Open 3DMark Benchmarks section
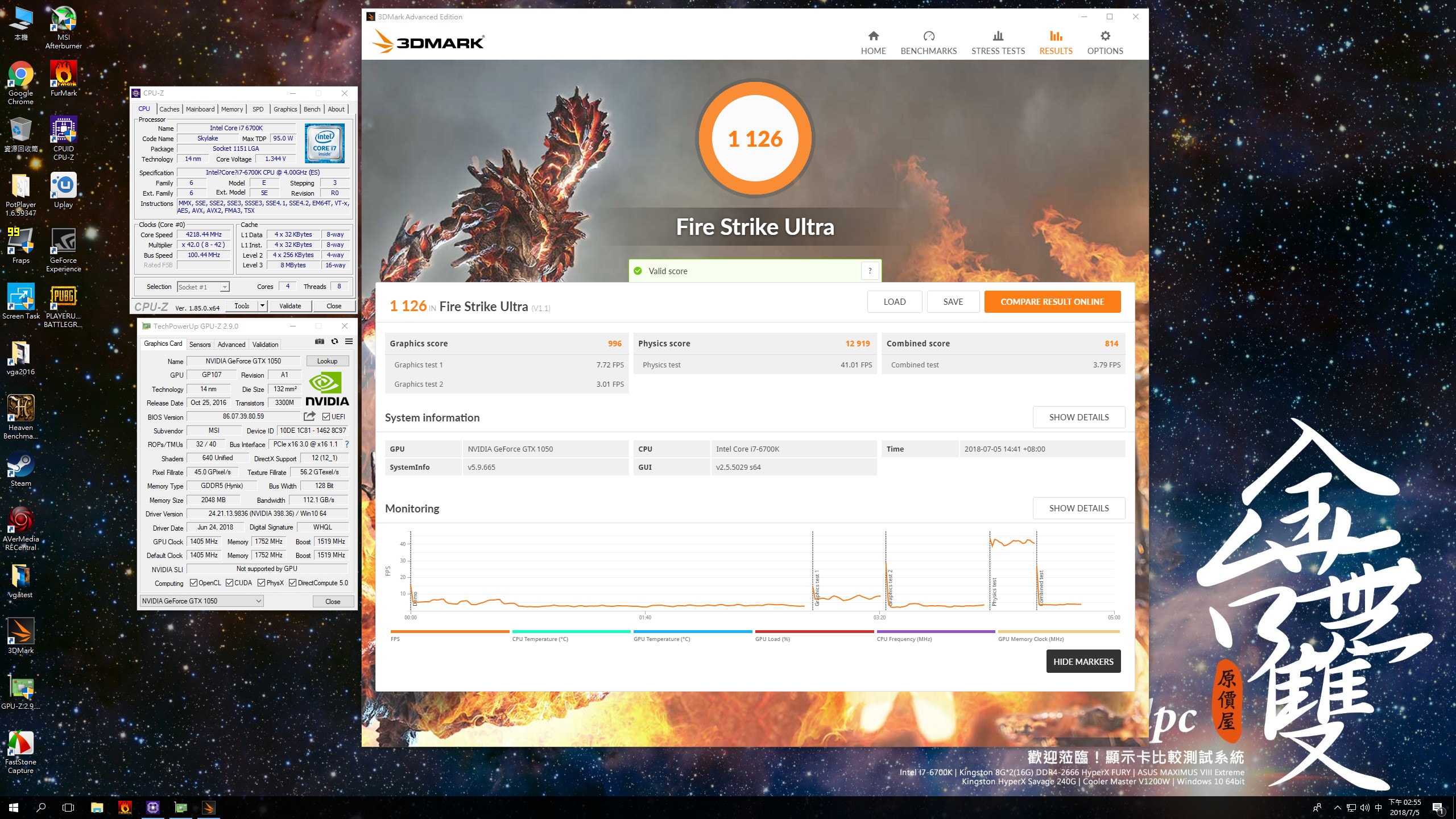The width and height of the screenshot is (1456, 819). 929,43
